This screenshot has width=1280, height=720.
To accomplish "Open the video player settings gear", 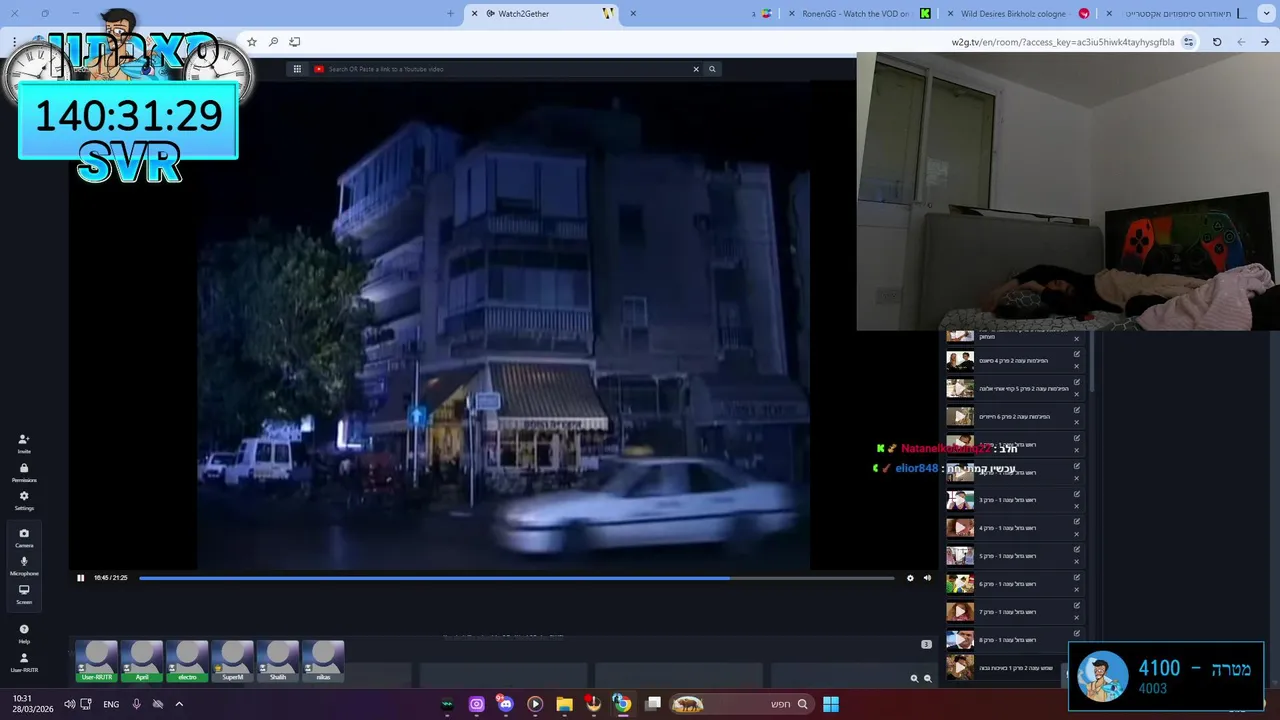I will point(910,578).
